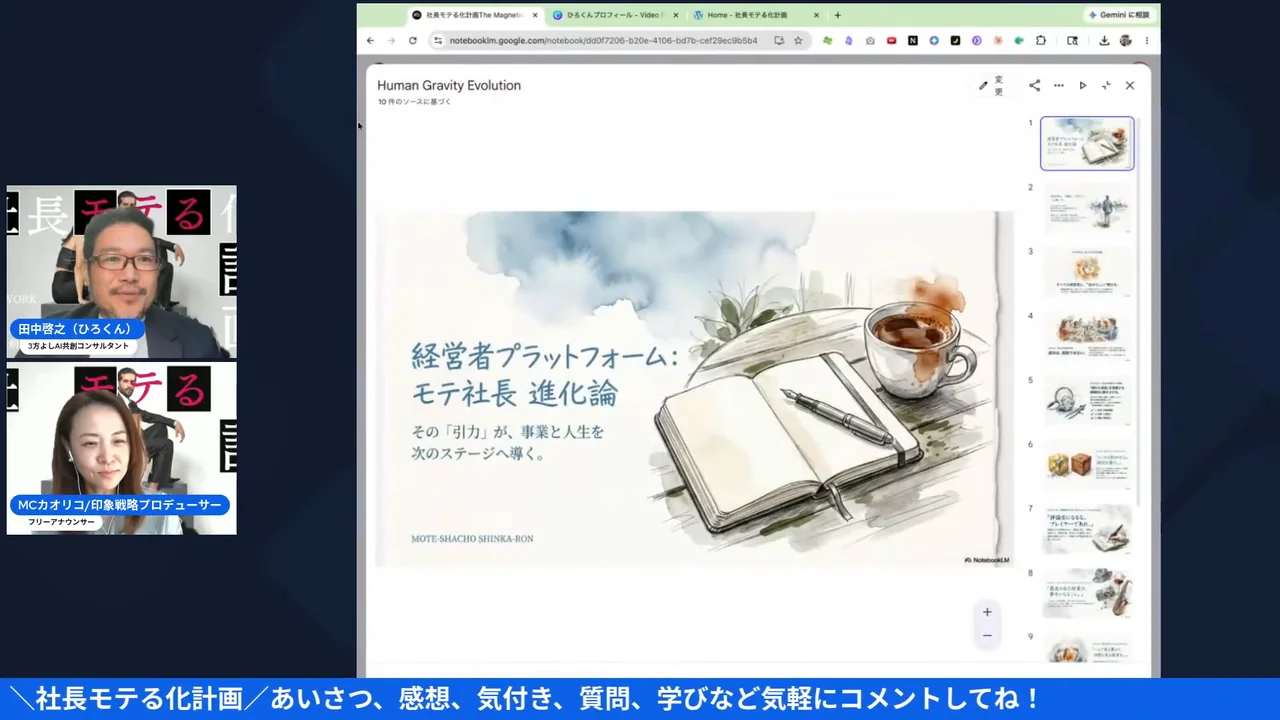Click Gemini に相談 button
Viewport: 1280px width, 720px height.
pyautogui.click(x=1121, y=15)
